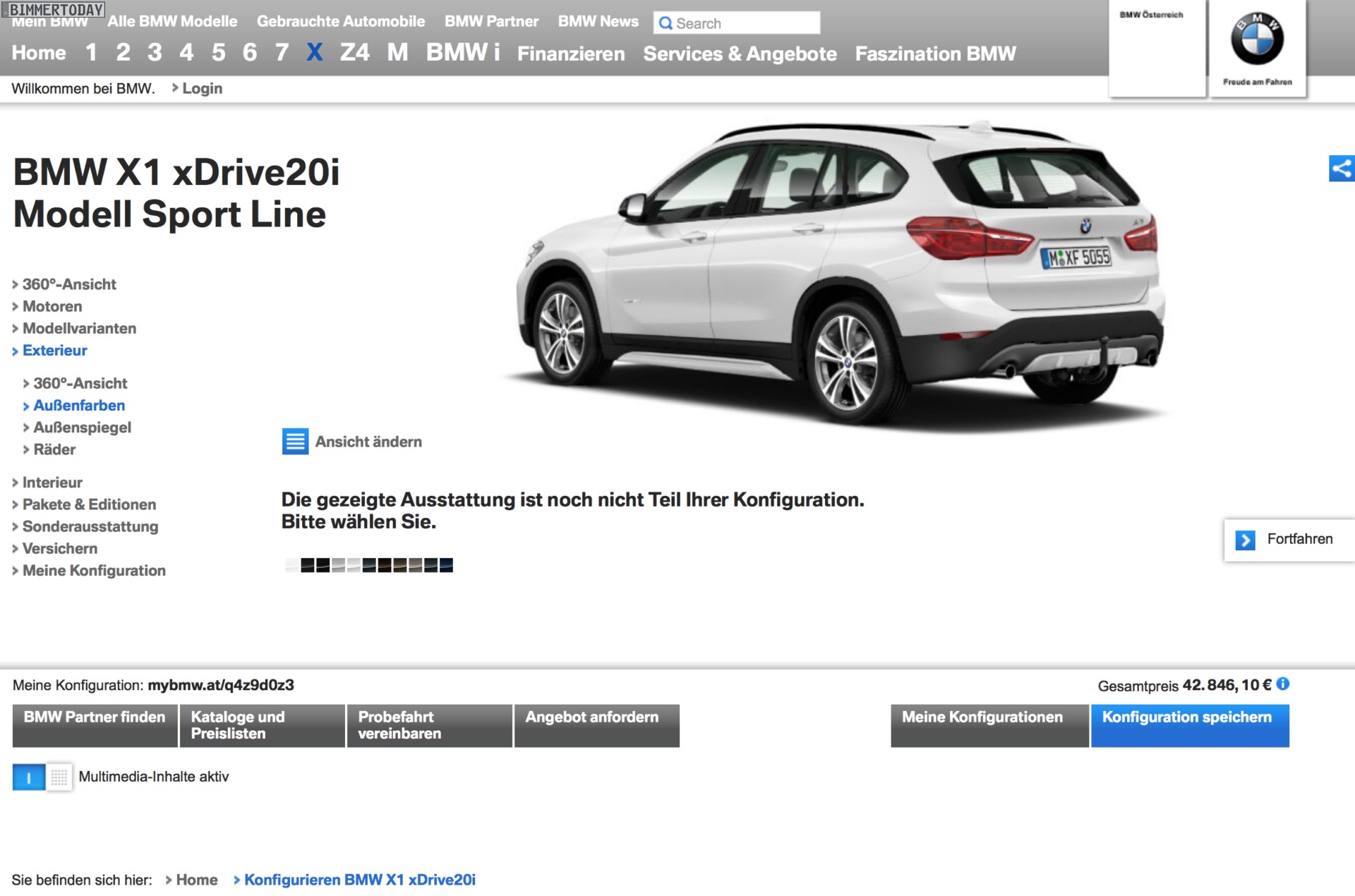The height and width of the screenshot is (896, 1355).
Task: Switch off multimedia with the grid toggle
Action: 59,777
